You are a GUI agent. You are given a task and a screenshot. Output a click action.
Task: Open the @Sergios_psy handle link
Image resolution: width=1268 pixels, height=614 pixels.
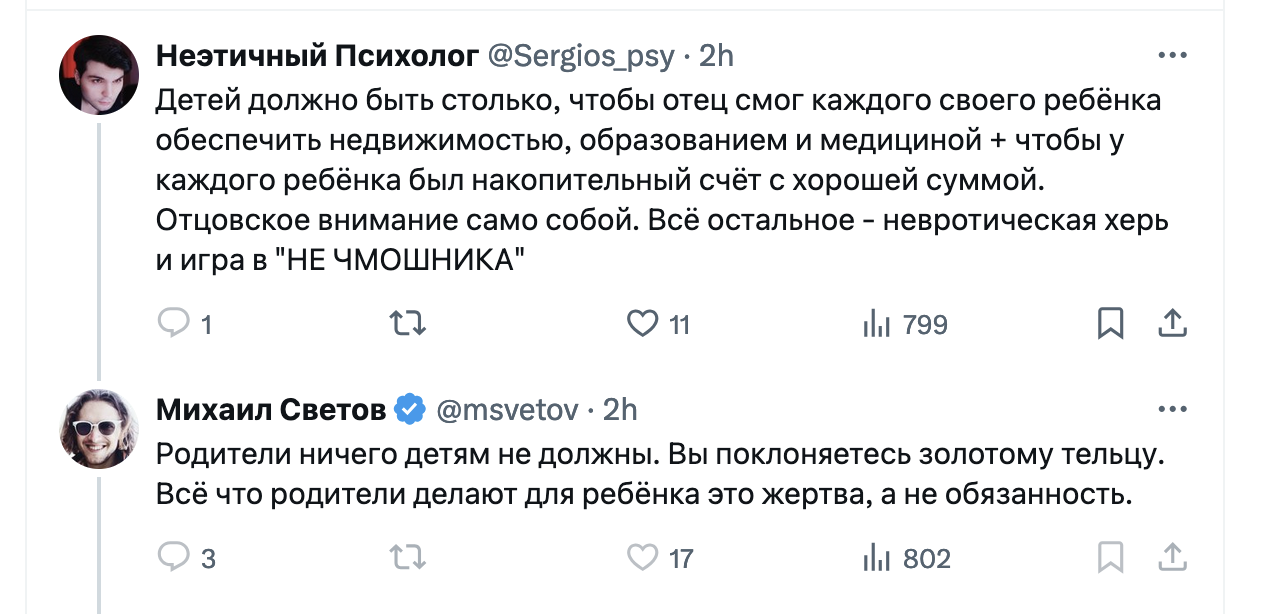click(580, 57)
